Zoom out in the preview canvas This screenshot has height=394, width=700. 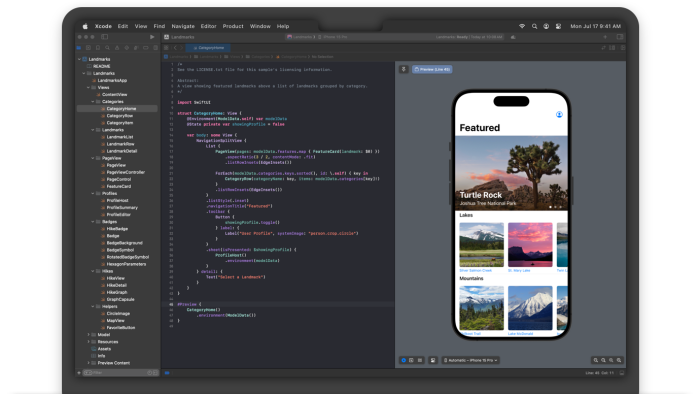(x=596, y=360)
